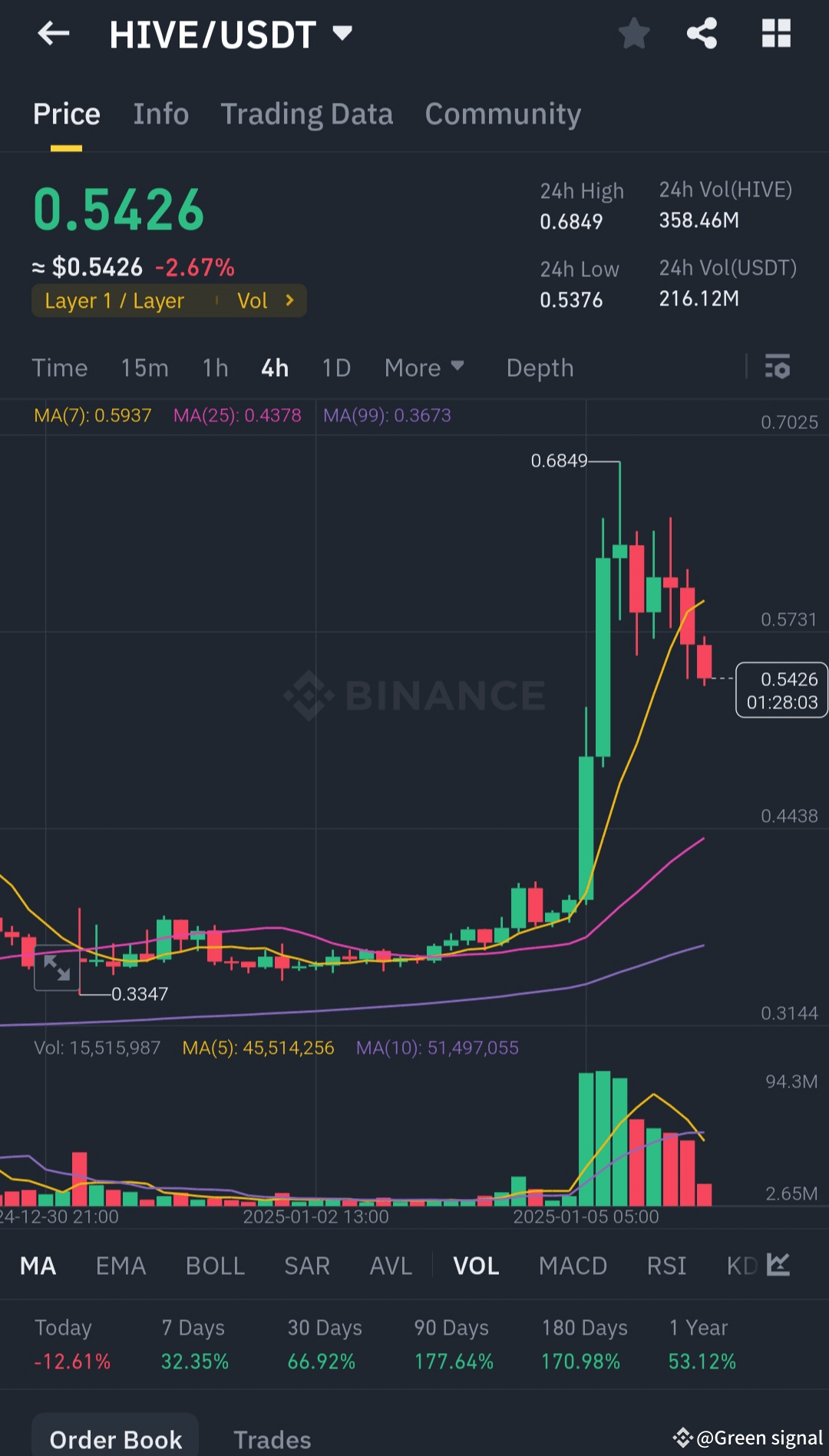Enable the BOLL indicator
This screenshot has width=829, height=1456.
(x=215, y=1266)
